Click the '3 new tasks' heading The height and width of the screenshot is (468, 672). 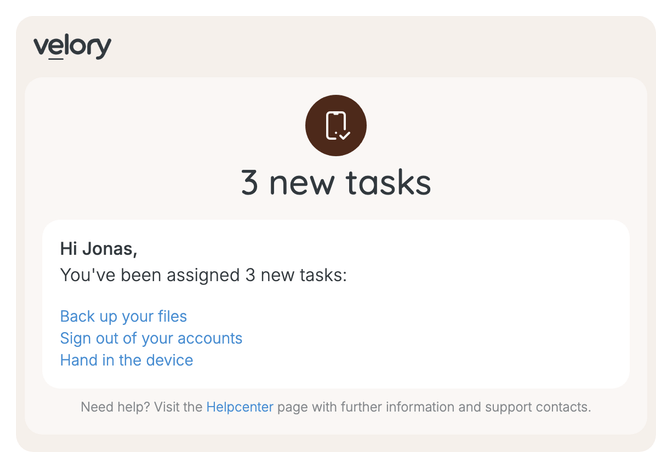[x=336, y=183]
